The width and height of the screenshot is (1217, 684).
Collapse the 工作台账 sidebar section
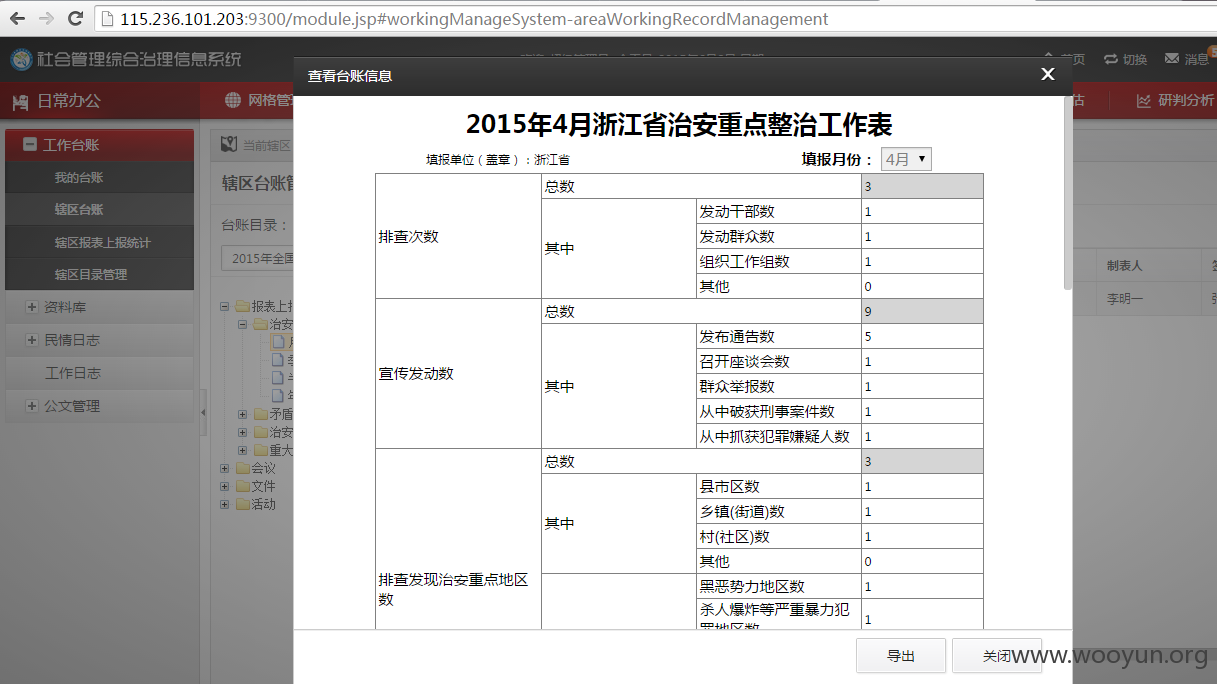[30, 145]
